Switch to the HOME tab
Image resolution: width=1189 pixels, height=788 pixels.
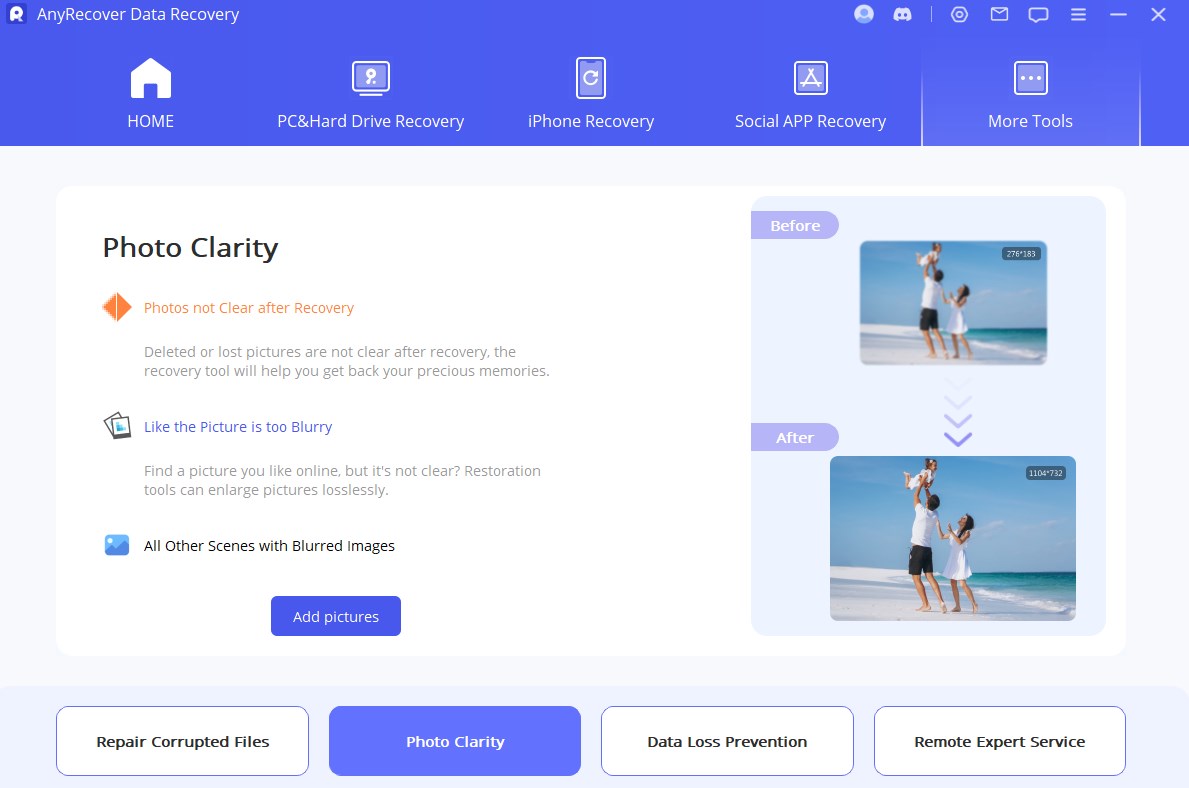(150, 94)
